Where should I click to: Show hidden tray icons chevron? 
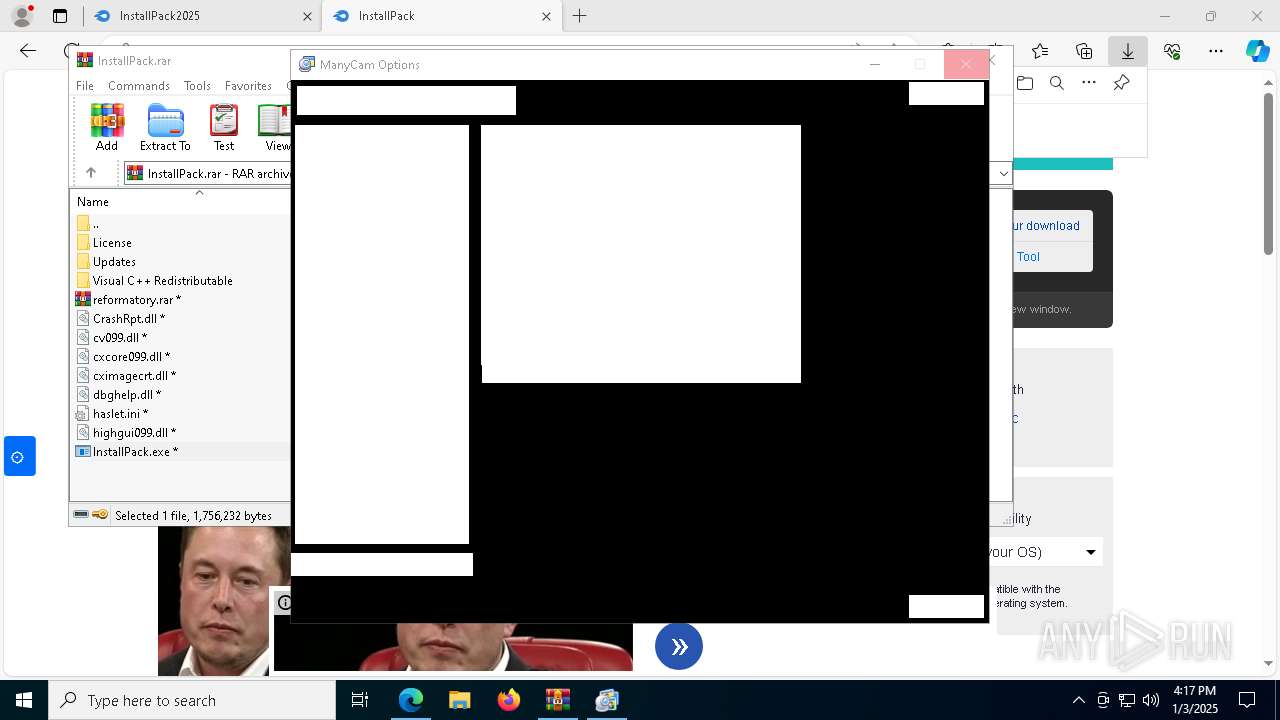[1078, 700]
